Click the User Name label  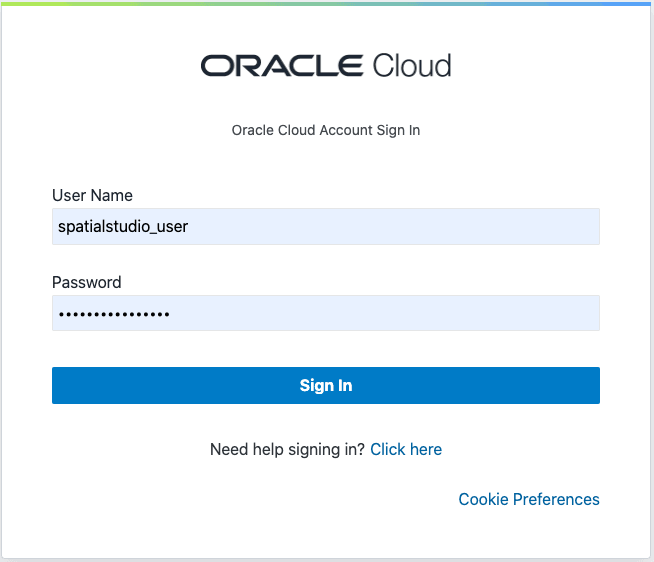click(x=92, y=195)
